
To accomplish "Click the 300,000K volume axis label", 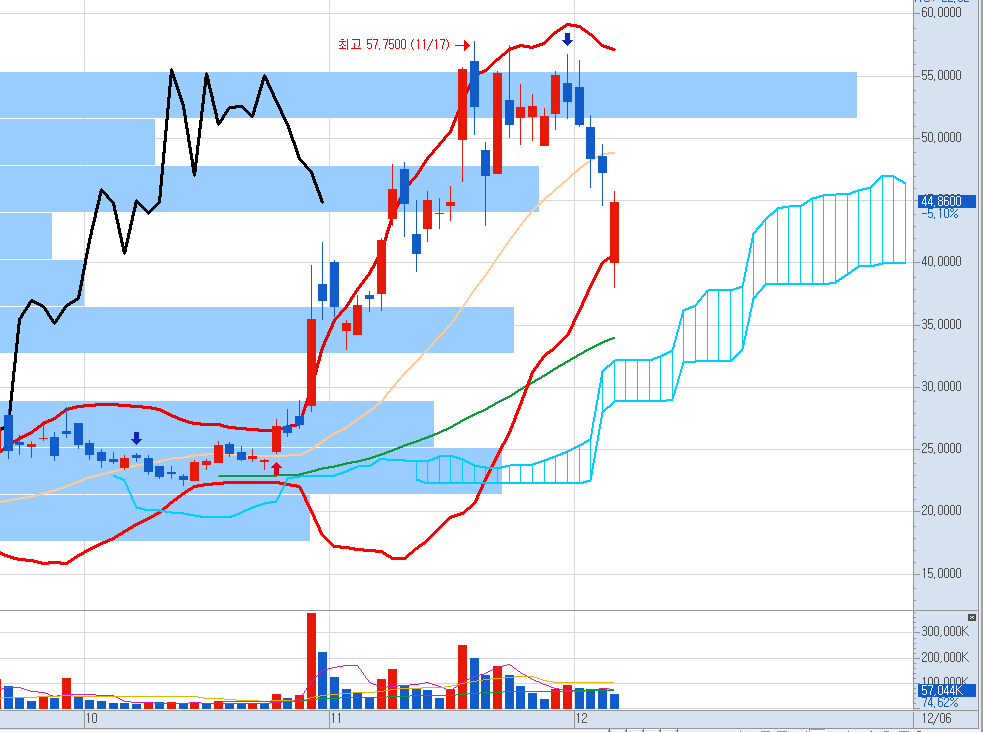I will pos(945,631).
